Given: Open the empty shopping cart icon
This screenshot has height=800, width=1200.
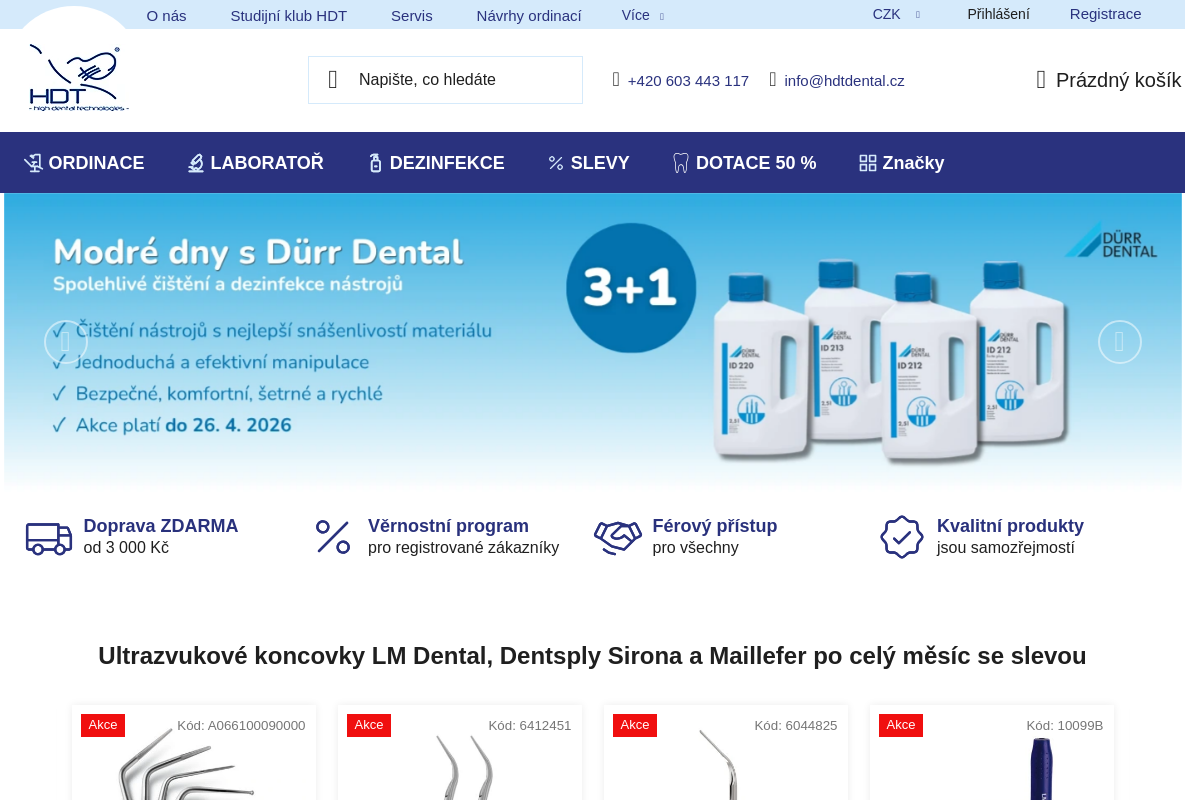Looking at the screenshot, I should click(1041, 80).
